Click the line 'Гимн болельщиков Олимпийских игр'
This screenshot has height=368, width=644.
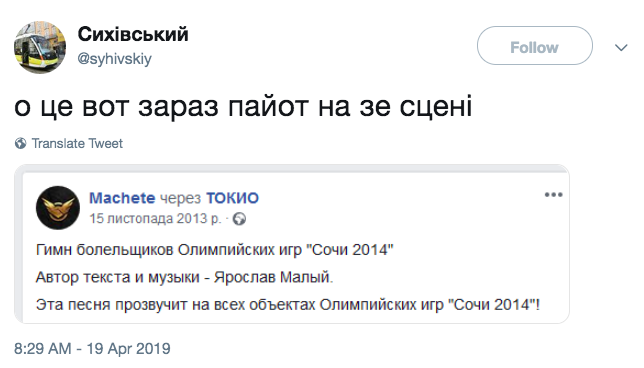click(169, 250)
